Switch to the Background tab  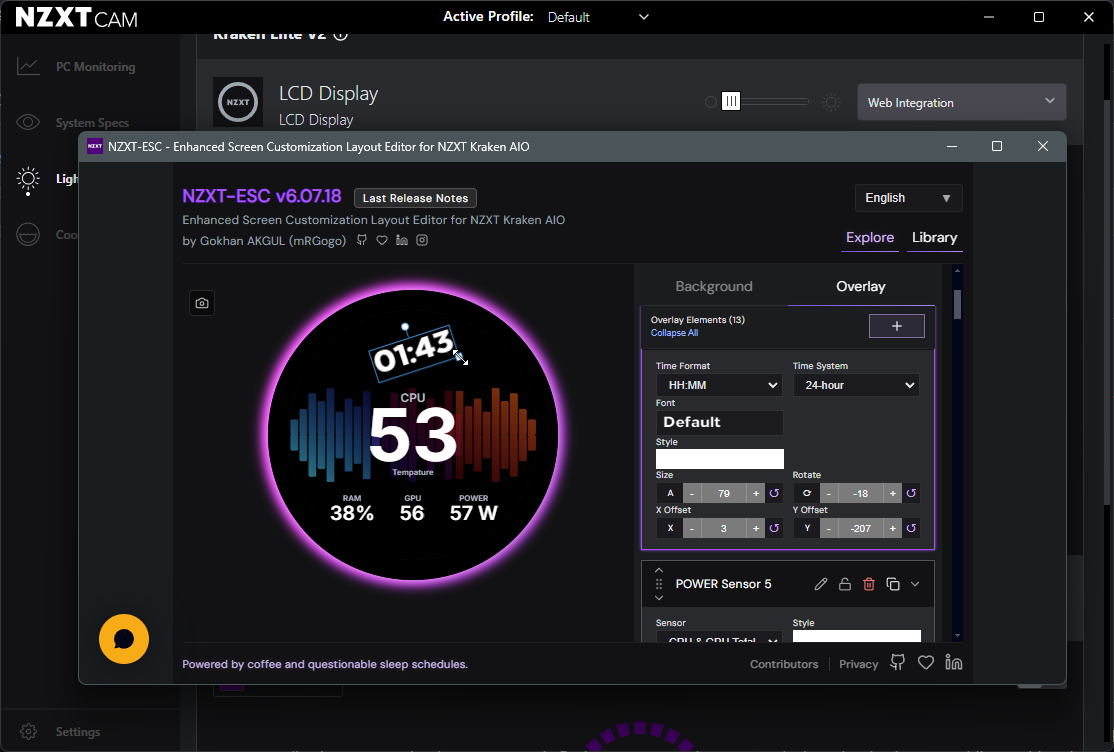(x=714, y=286)
